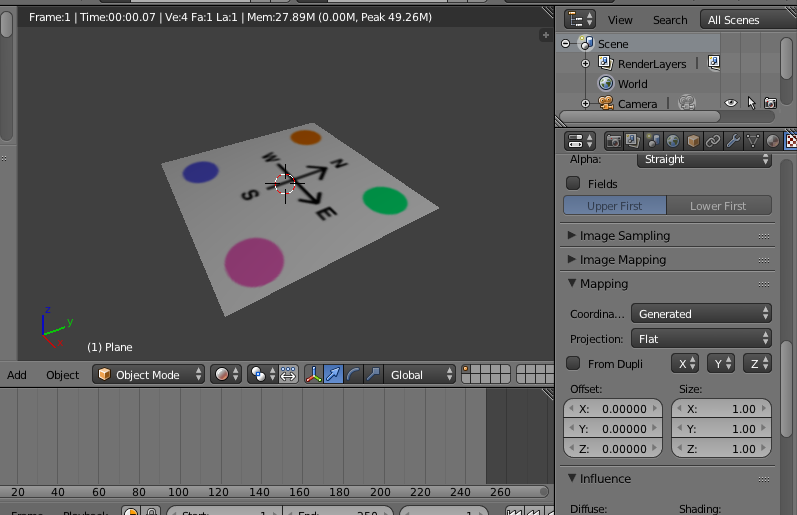Open the outliner Search menu

tap(670, 20)
